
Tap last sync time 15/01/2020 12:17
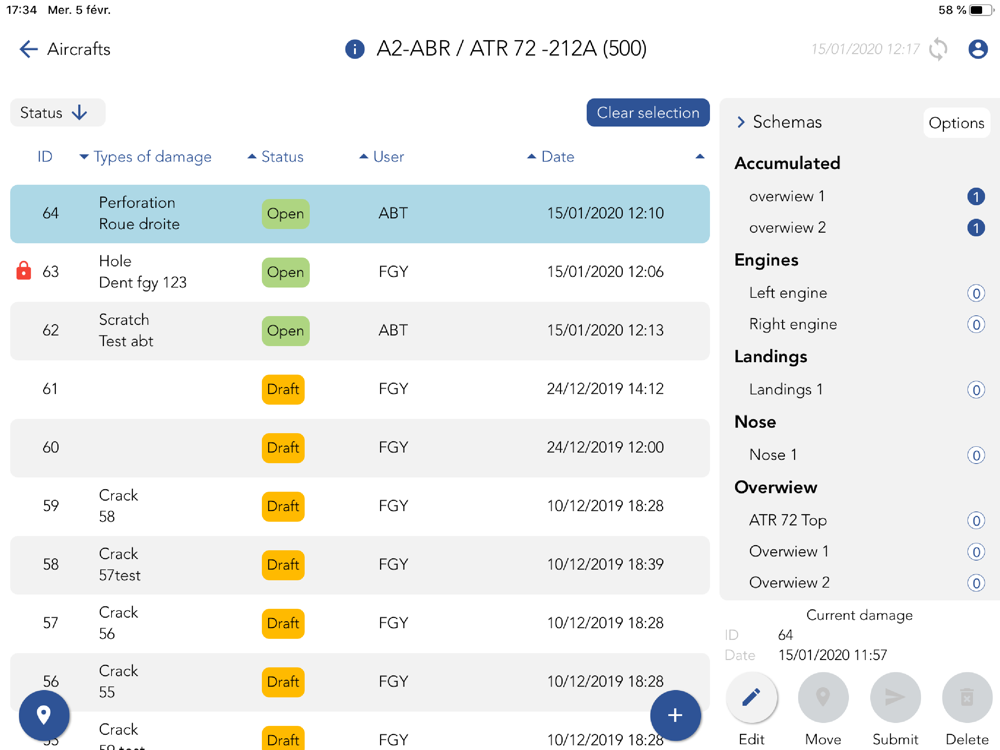865,49
